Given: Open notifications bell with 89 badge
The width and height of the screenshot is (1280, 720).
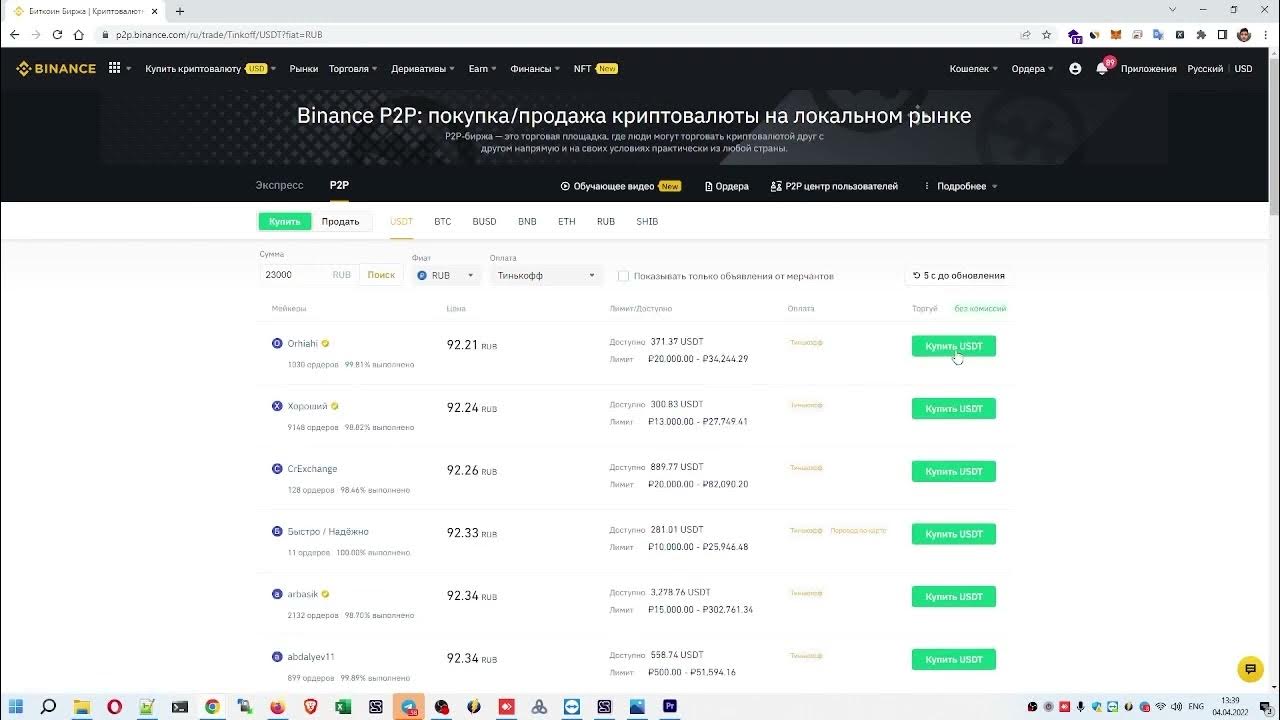Looking at the screenshot, I should (x=1102, y=68).
